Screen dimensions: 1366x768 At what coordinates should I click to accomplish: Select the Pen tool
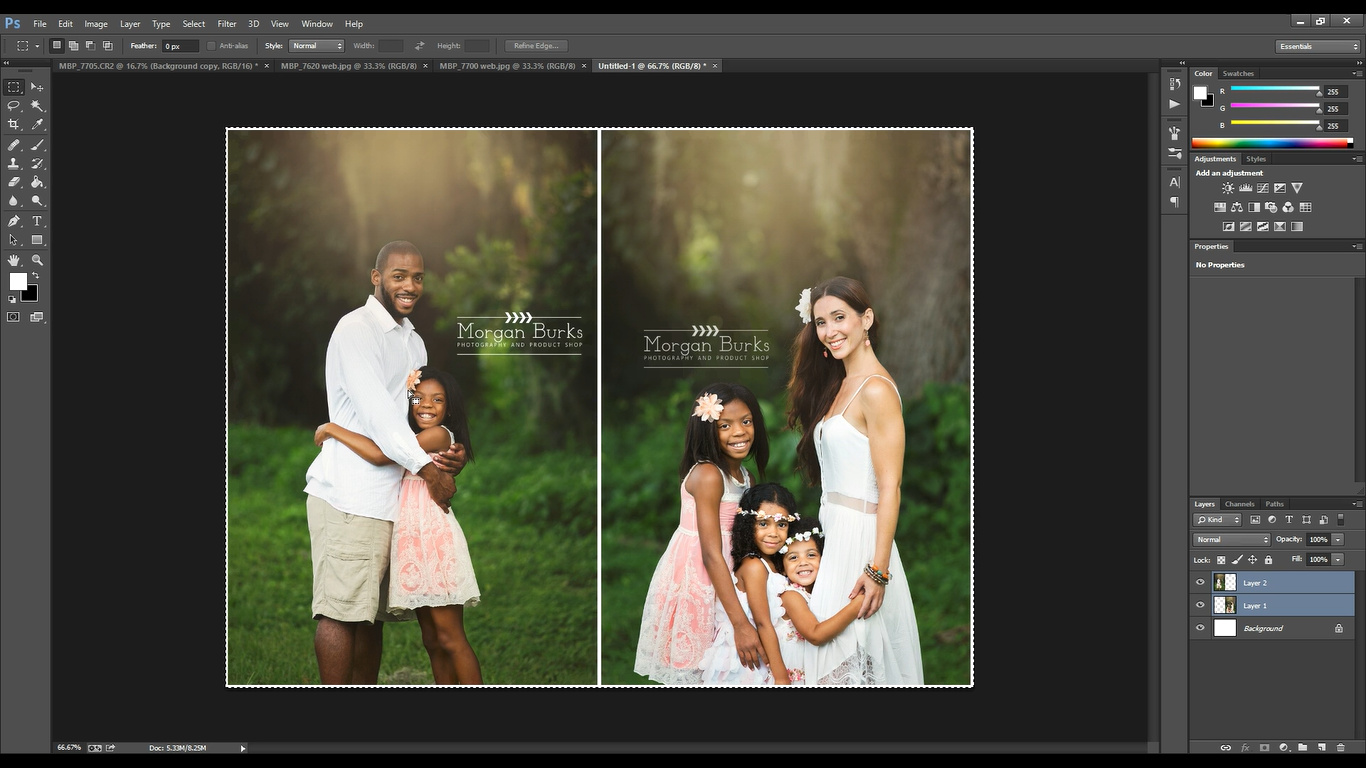pos(14,221)
